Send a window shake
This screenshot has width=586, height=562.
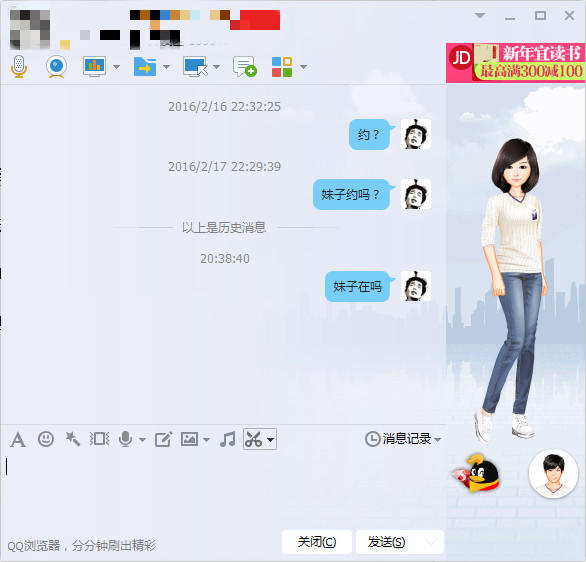(99, 439)
